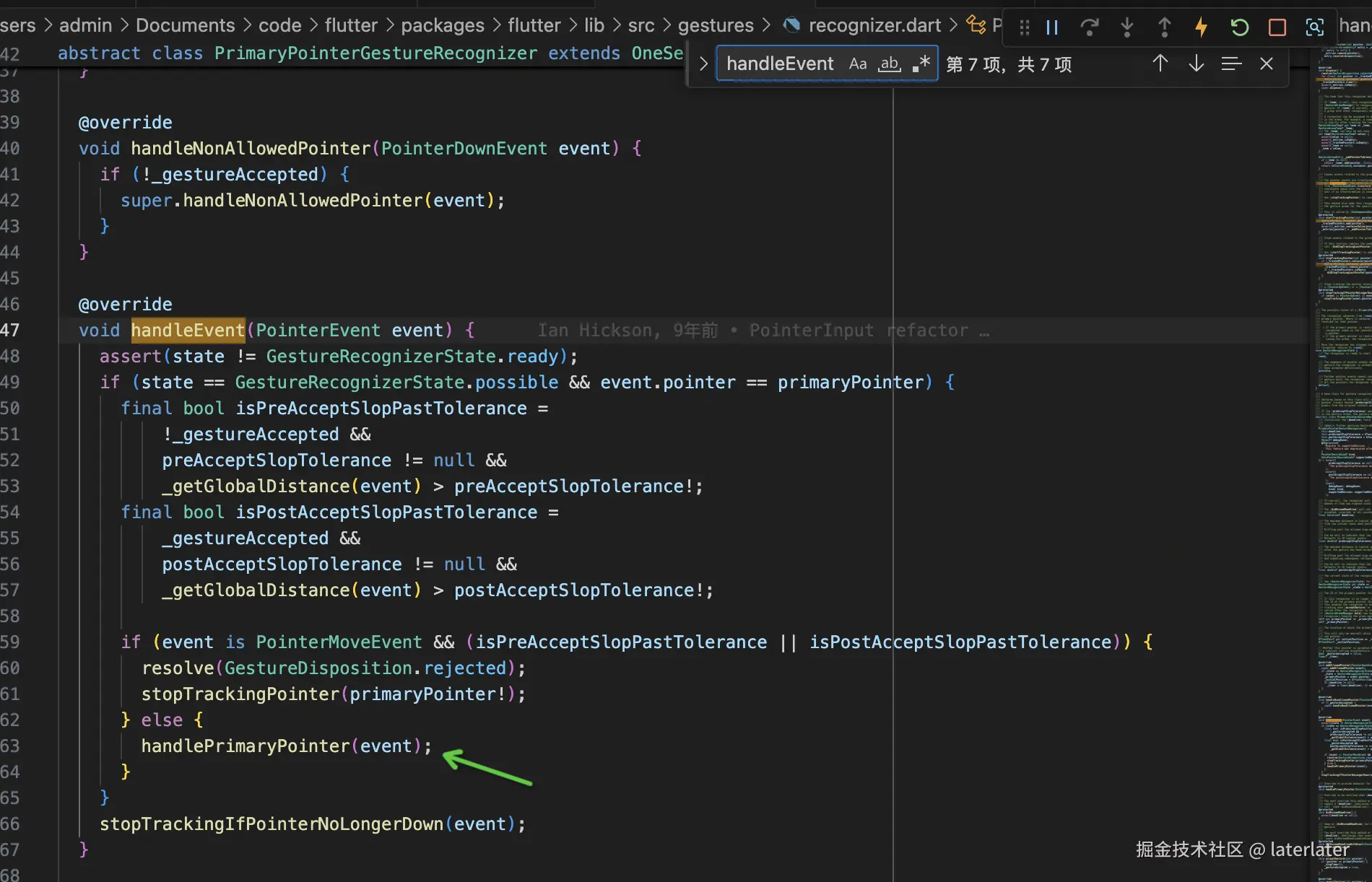Click the else keyword

(x=162, y=720)
